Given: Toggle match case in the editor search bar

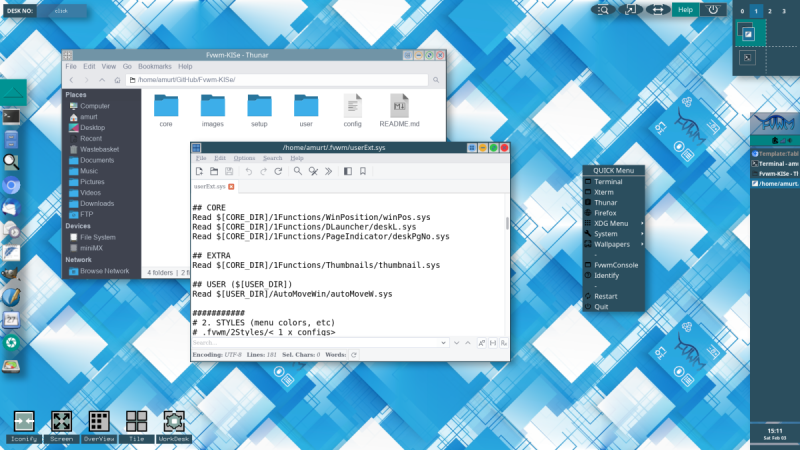Looking at the screenshot, I should pos(481,343).
